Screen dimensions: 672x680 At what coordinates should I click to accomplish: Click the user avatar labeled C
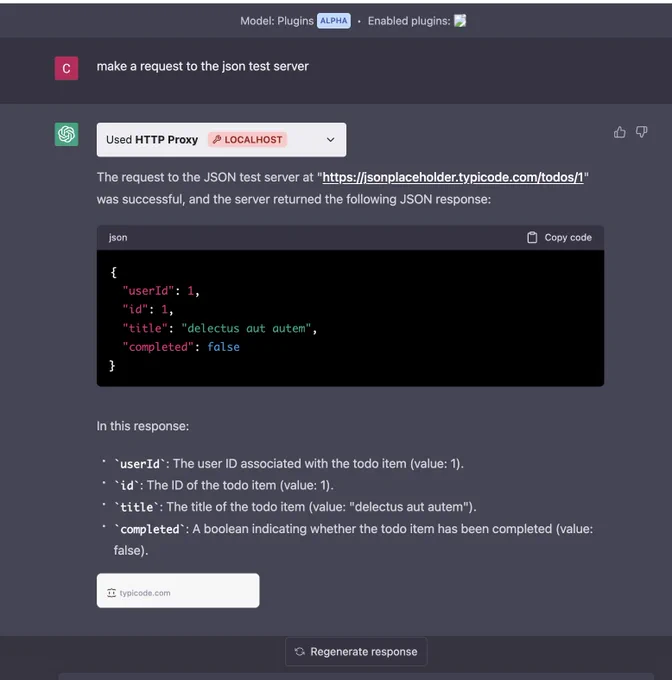pyautogui.click(x=66, y=68)
